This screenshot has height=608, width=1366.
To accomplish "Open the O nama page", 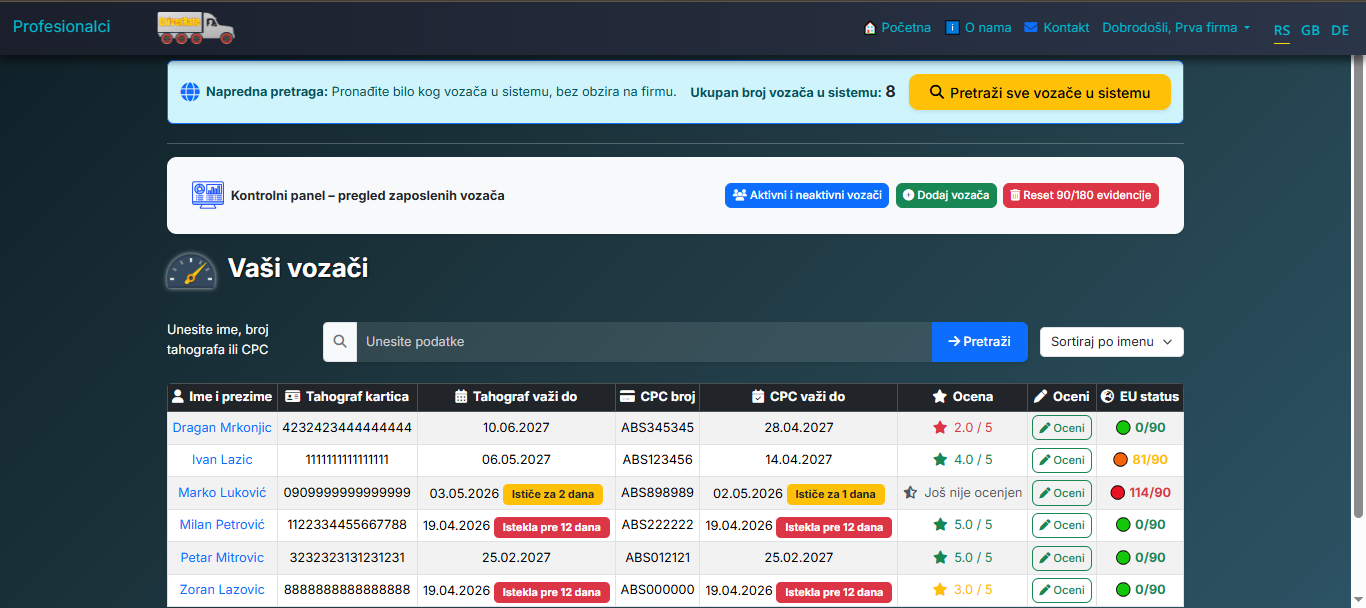I will coord(979,28).
